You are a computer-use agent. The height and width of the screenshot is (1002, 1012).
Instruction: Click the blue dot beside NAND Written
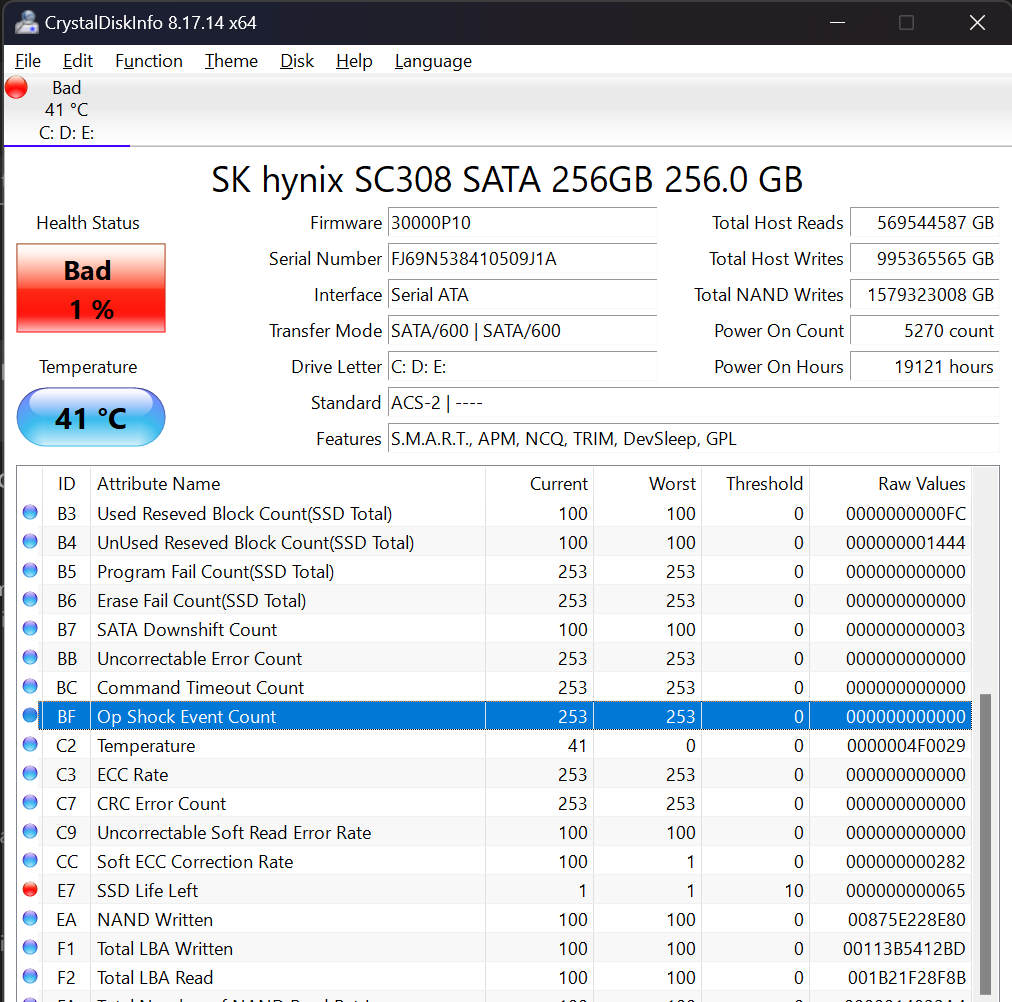point(30,918)
